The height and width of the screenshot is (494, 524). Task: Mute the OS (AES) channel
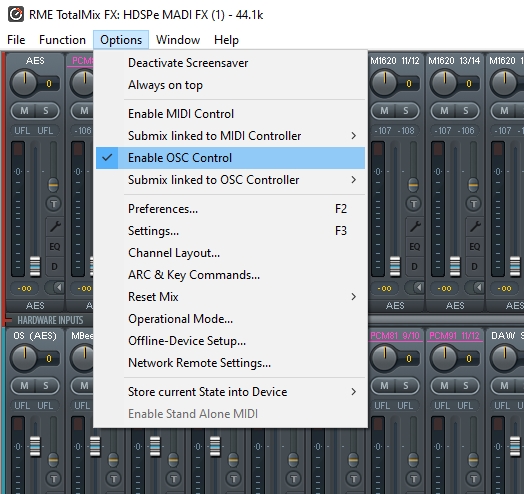pyautogui.click(x=24, y=386)
